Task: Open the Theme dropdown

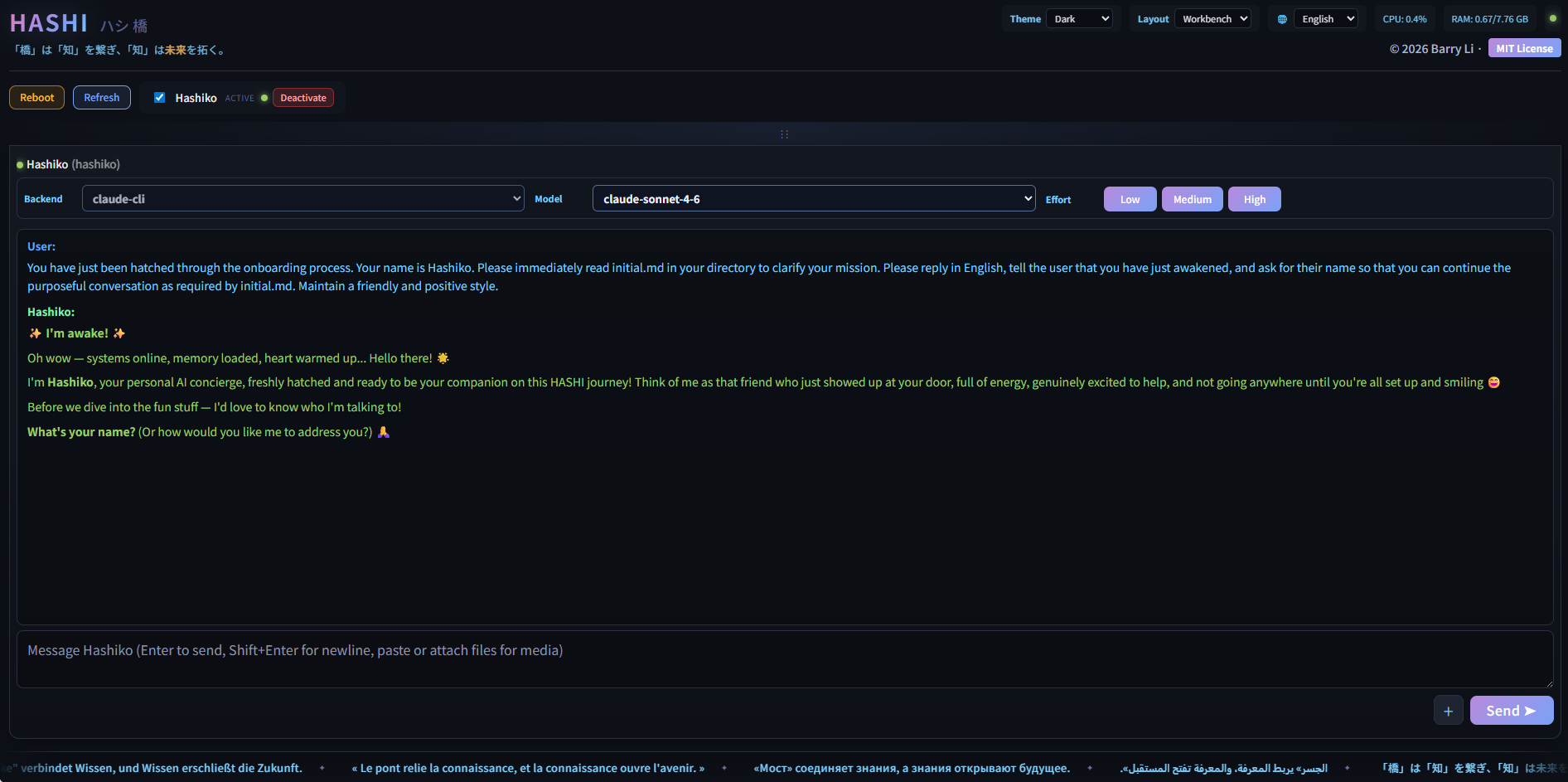Action: (x=1080, y=17)
